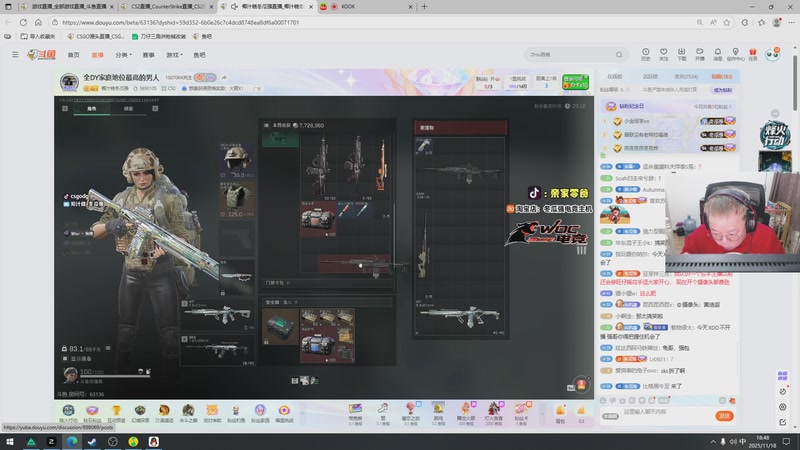The width and height of the screenshot is (800, 450).
Task: Switch to the 活跃榜 tab
Action: (x=650, y=77)
